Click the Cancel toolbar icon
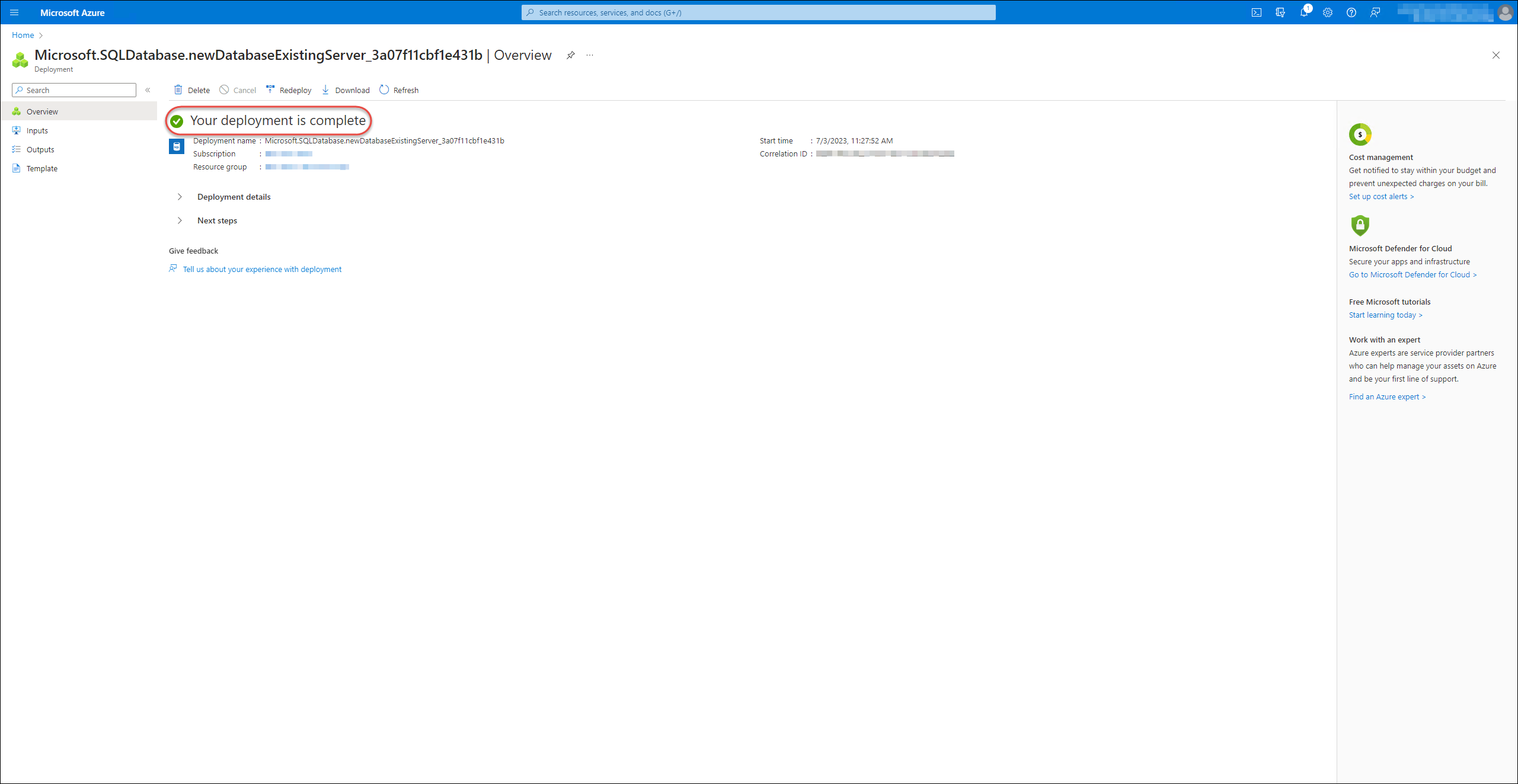 pos(224,89)
